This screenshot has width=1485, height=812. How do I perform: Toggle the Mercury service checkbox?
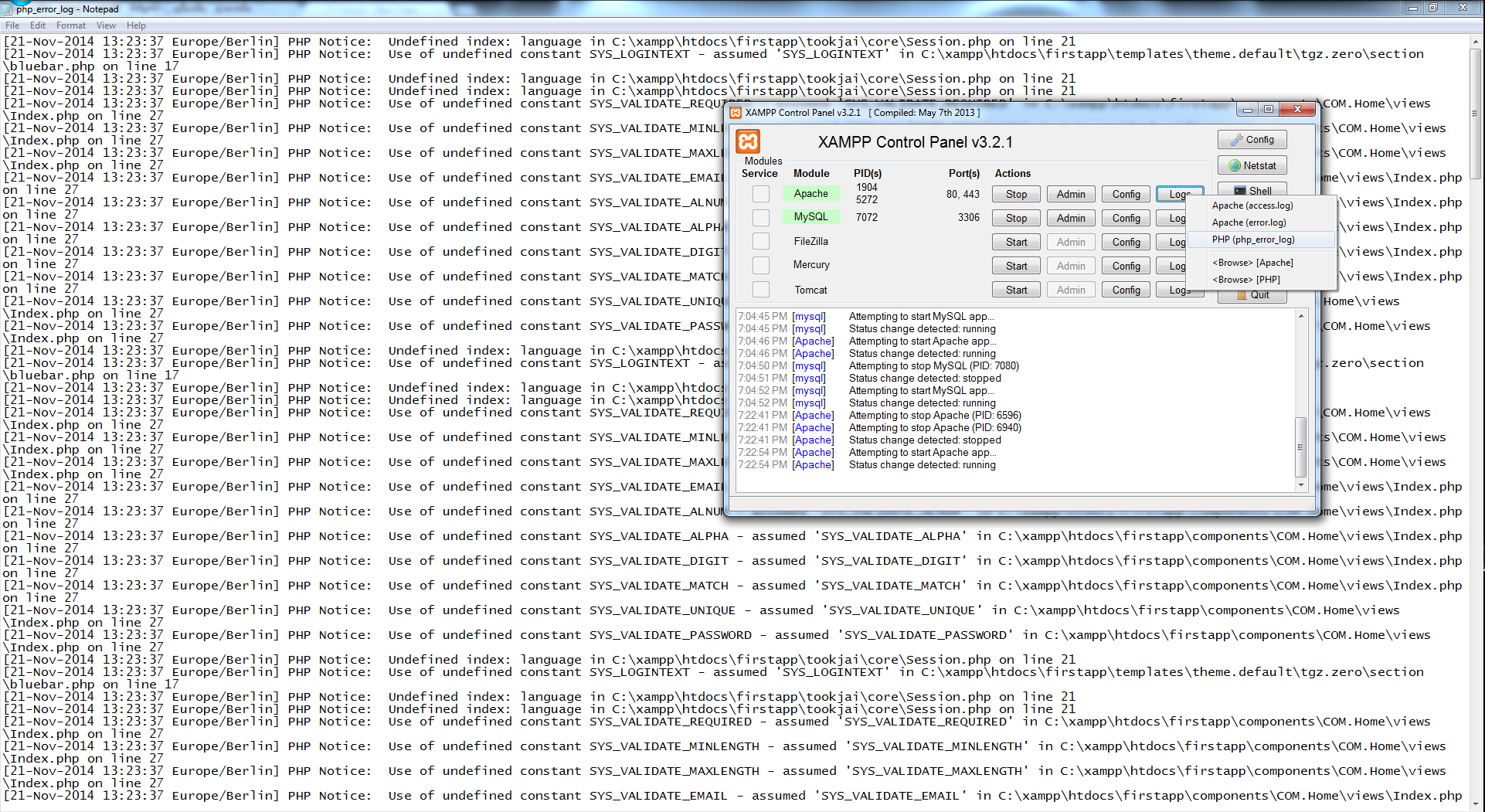click(761, 265)
